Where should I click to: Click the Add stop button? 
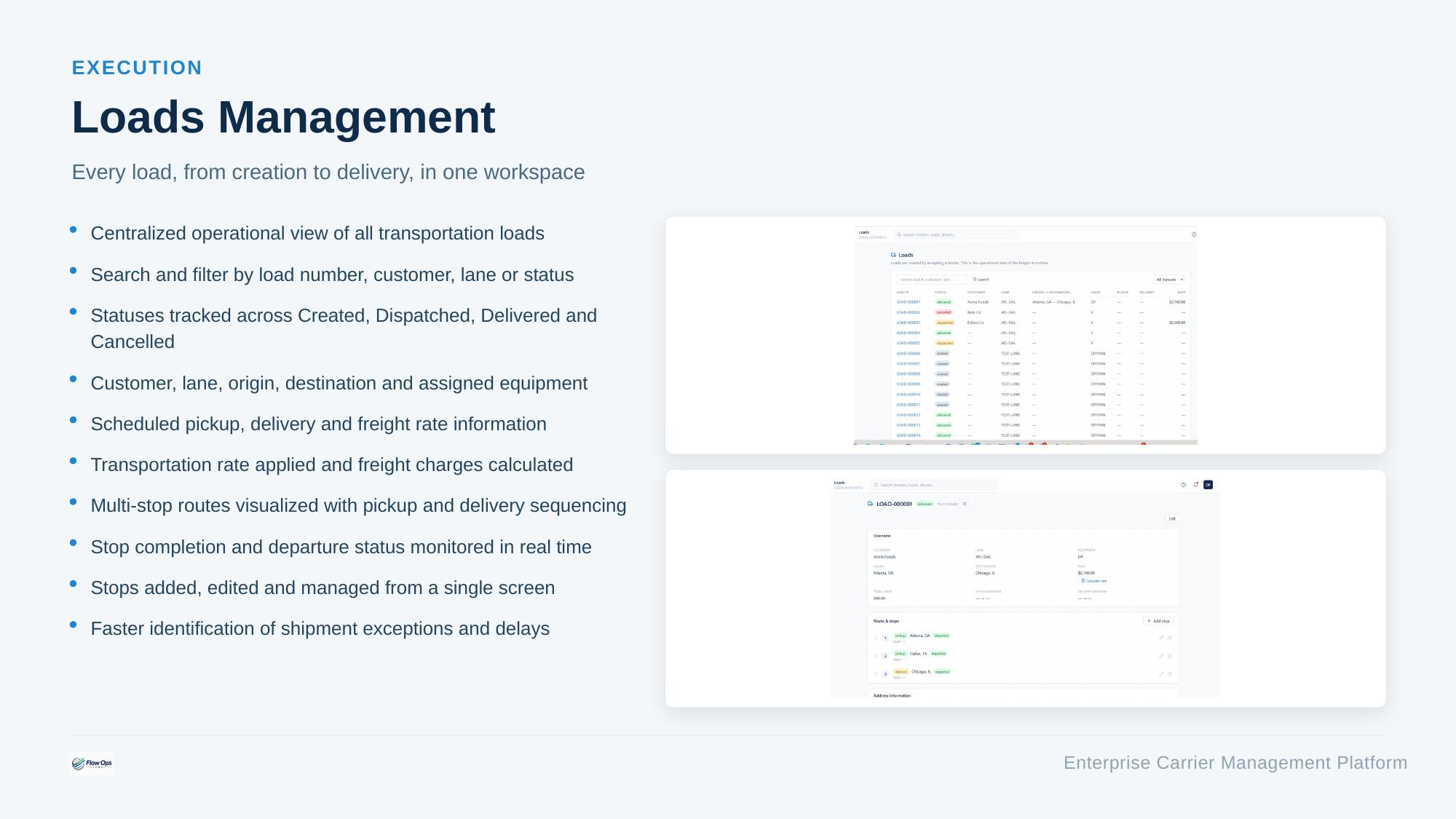click(1158, 621)
